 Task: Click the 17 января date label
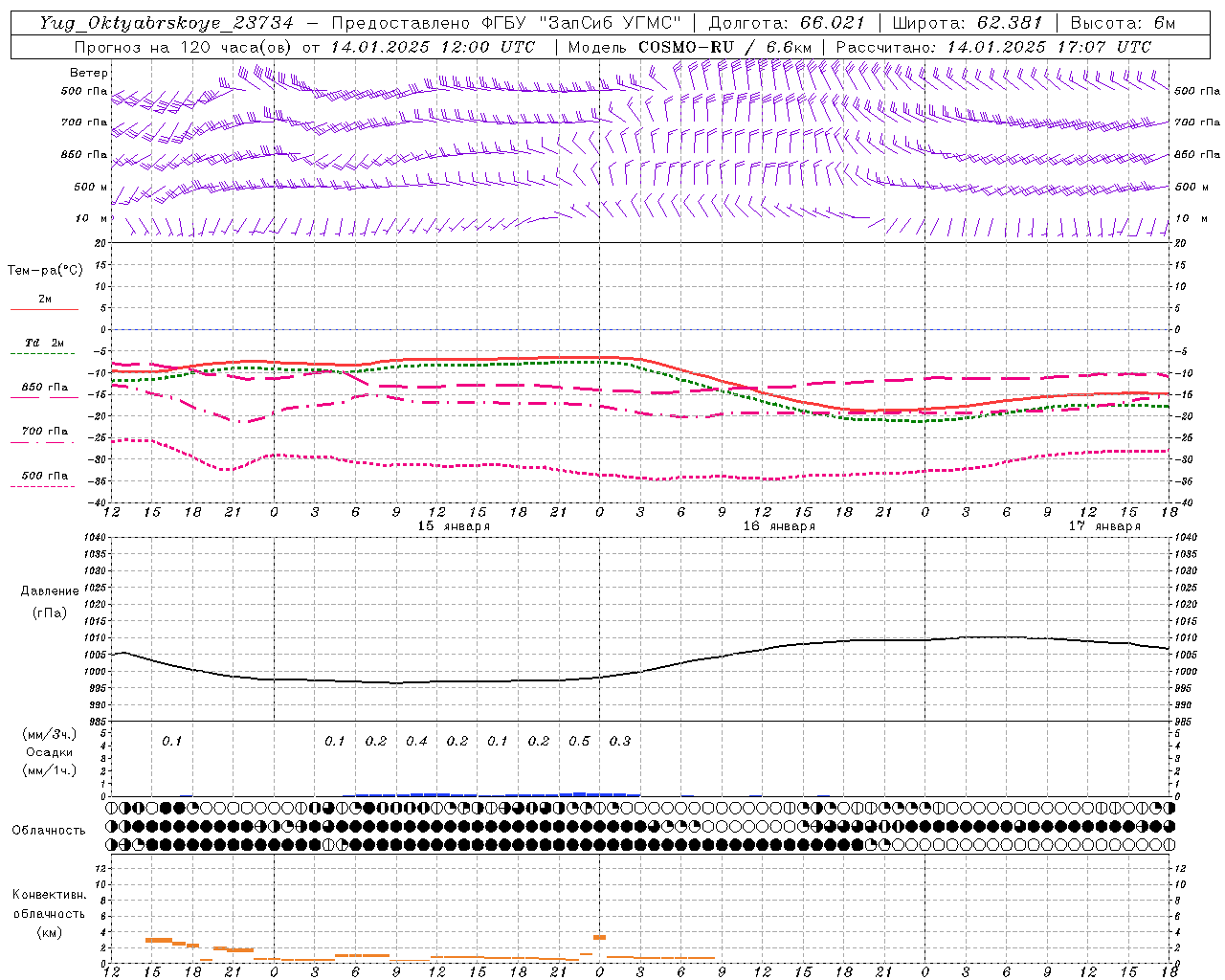(x=1104, y=526)
